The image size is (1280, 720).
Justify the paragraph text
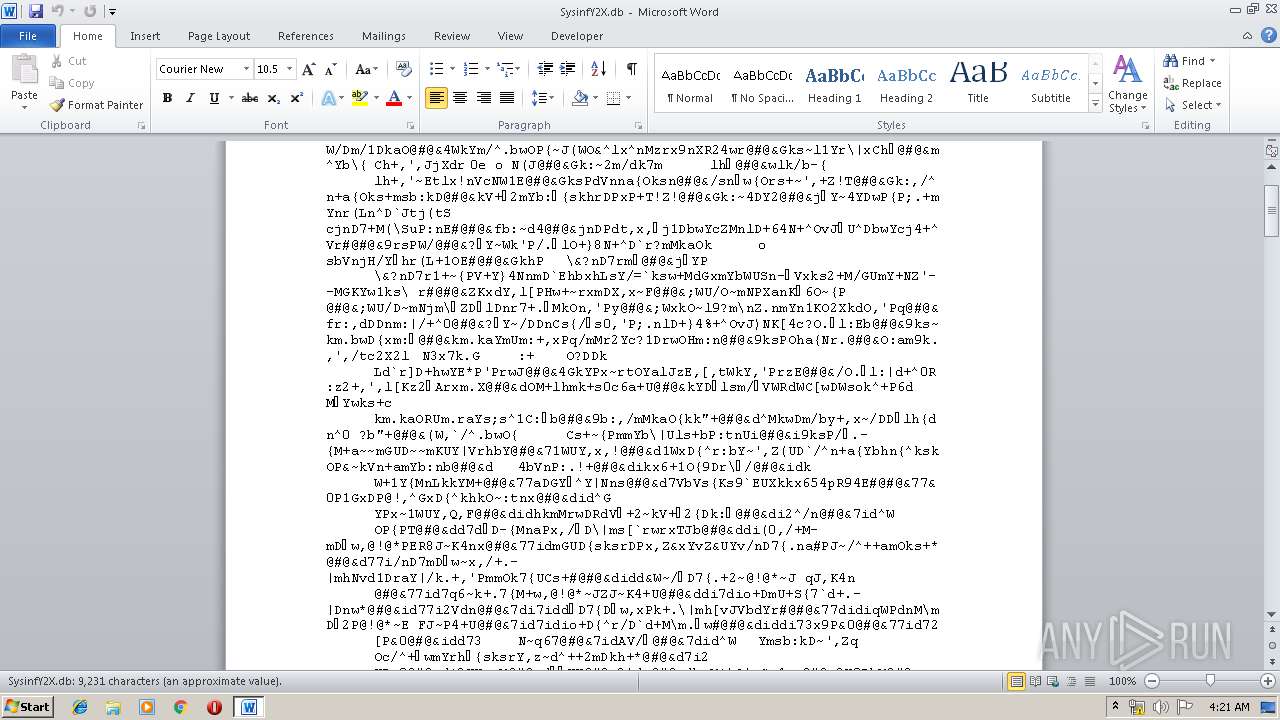[507, 98]
